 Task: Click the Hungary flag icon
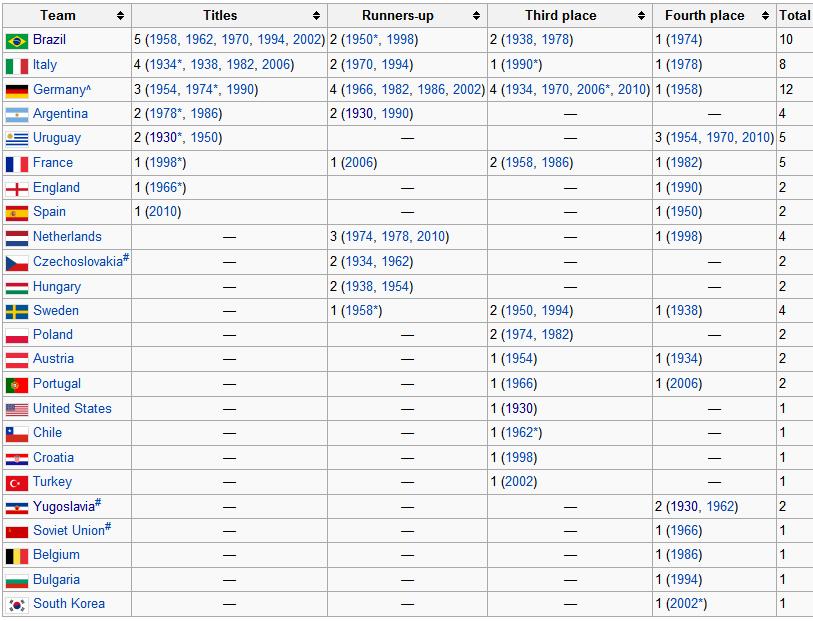pos(17,288)
